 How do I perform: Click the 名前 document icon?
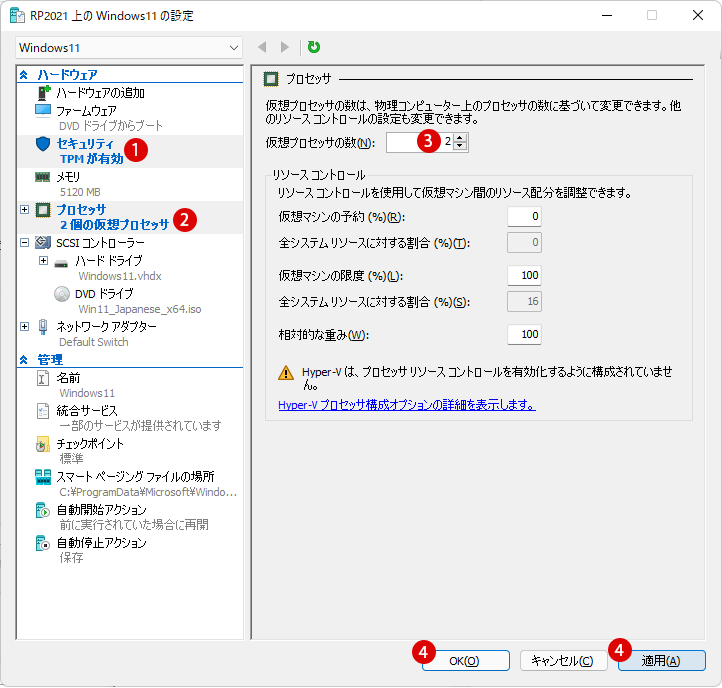pos(43,379)
